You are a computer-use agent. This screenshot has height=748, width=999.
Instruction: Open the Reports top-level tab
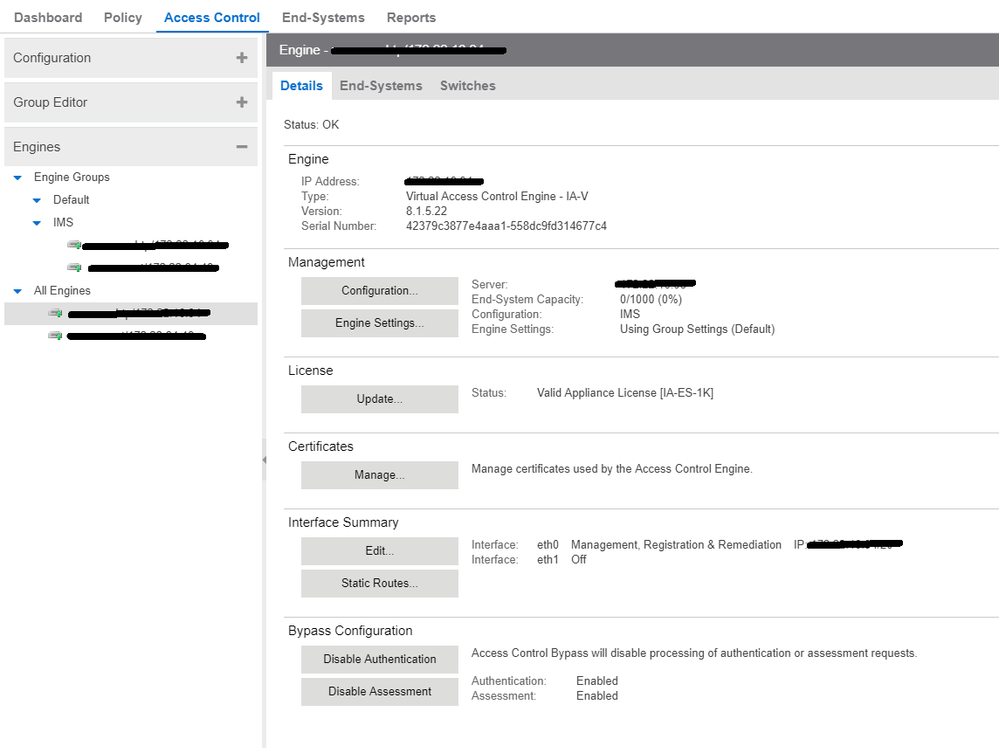411,17
